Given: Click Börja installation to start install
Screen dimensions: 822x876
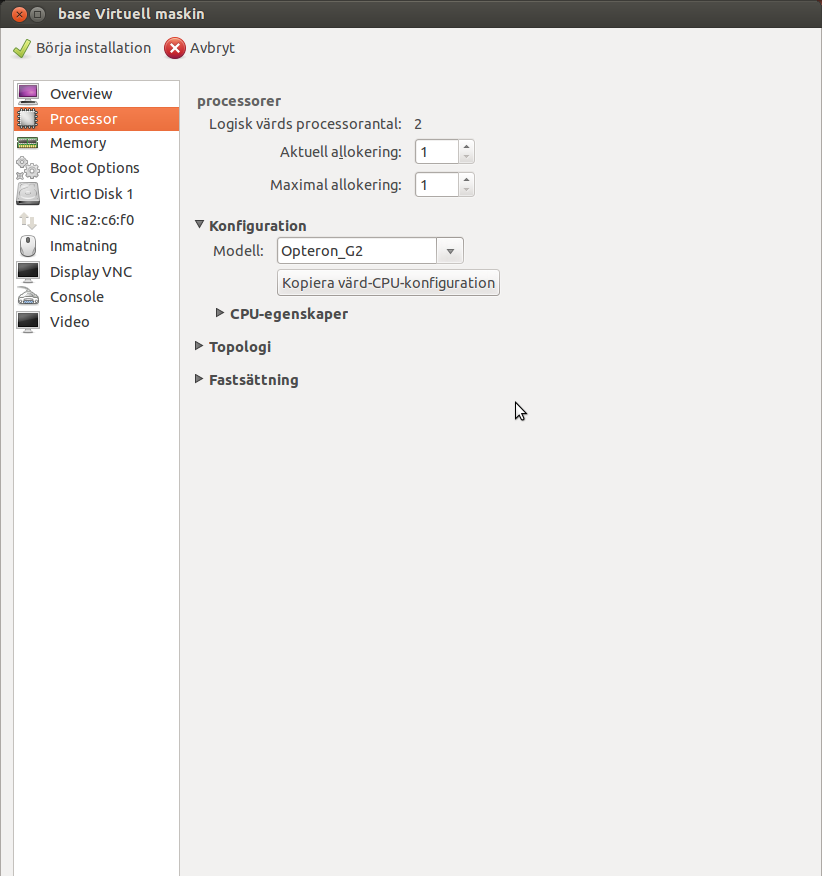Looking at the screenshot, I should [82, 48].
